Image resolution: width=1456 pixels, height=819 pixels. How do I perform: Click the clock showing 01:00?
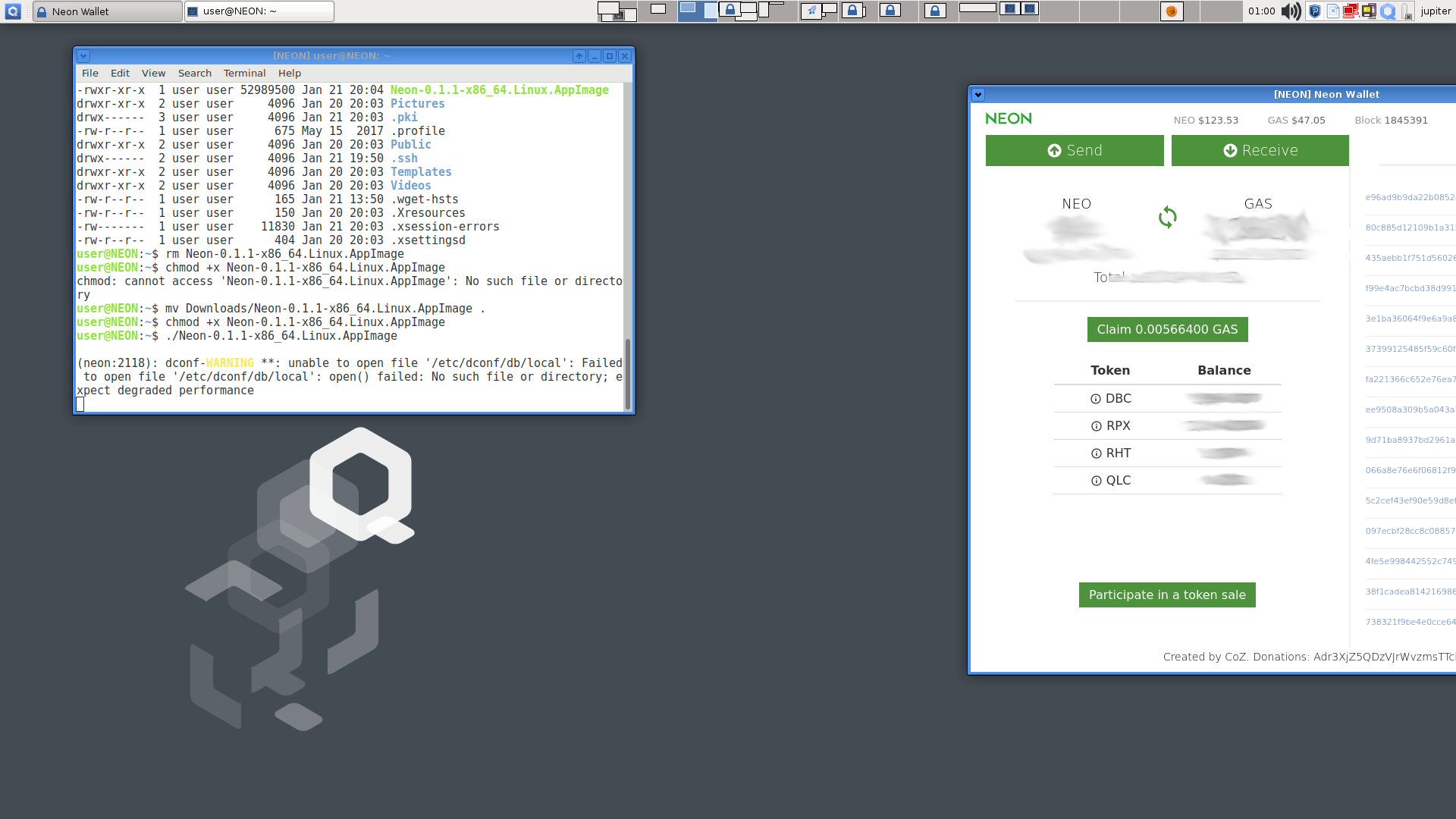pyautogui.click(x=1261, y=11)
